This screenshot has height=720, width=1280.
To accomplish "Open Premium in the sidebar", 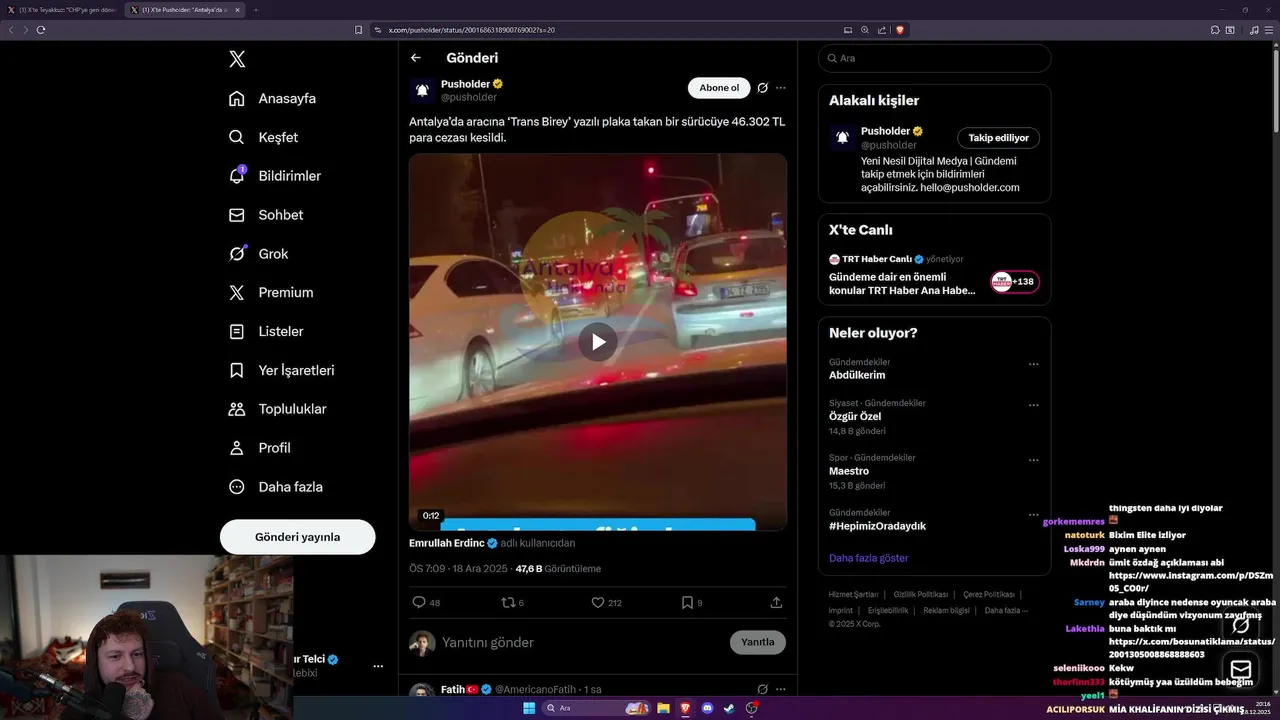I will [271, 293].
